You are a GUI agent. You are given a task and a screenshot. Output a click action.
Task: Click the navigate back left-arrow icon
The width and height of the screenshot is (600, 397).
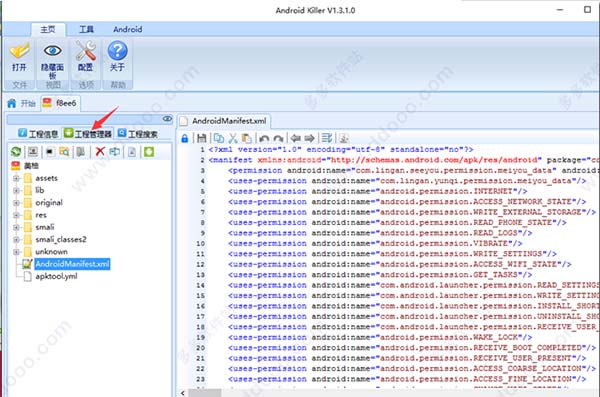pyautogui.click(x=295, y=138)
